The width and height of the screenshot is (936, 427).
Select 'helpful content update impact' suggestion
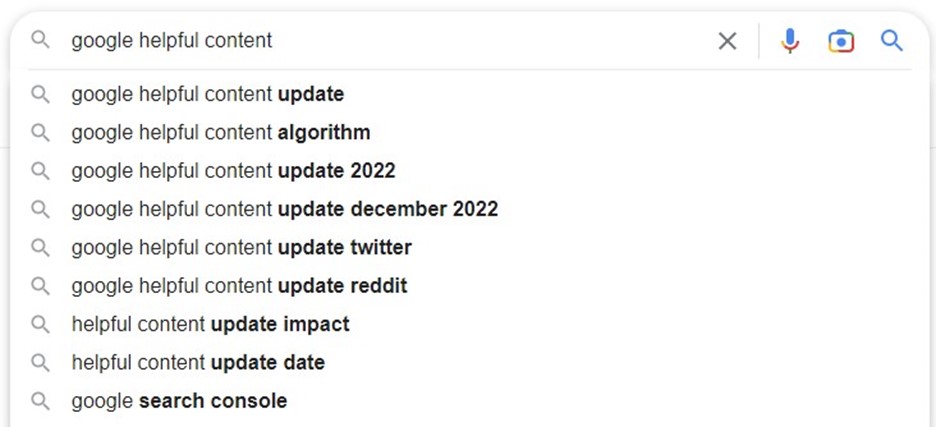[x=470, y=324]
